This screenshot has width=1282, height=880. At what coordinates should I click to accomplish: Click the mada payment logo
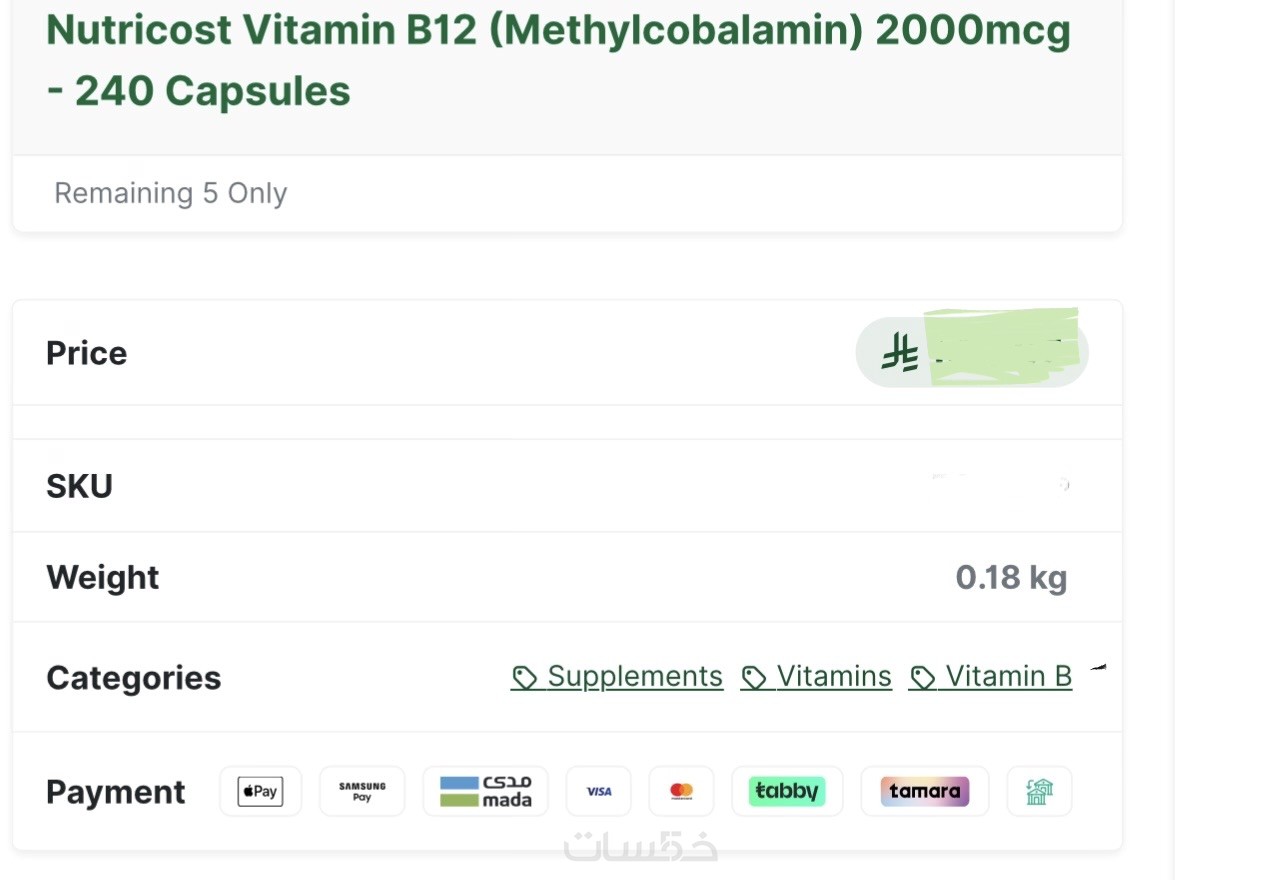click(486, 792)
